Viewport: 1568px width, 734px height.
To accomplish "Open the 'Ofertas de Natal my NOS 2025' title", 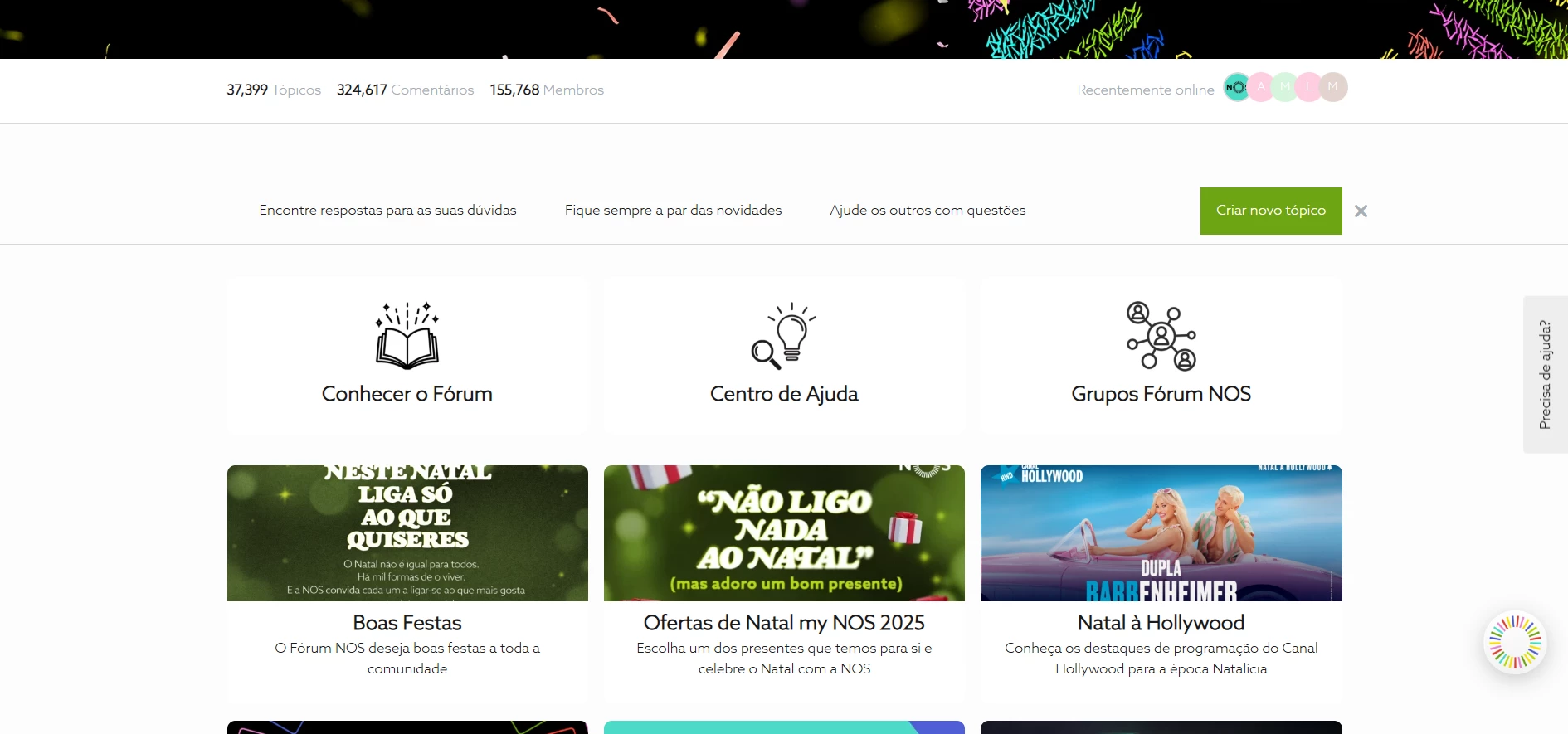I will 784,623.
